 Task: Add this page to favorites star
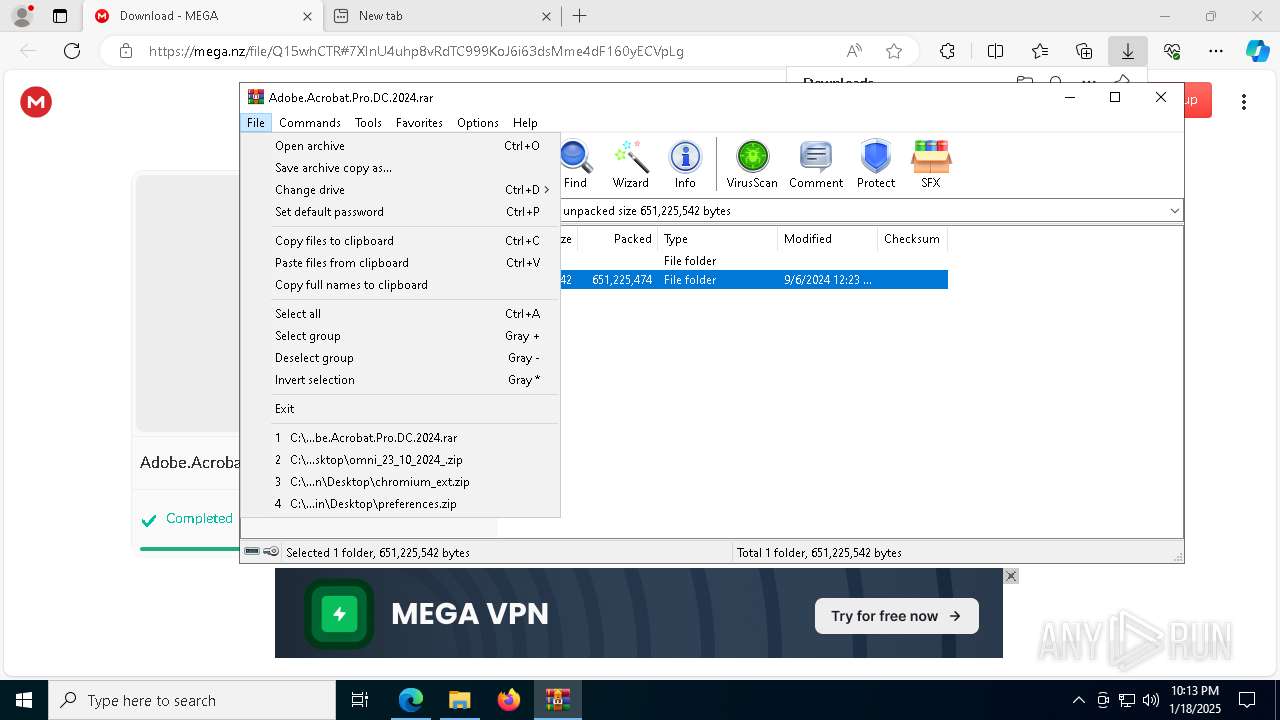point(894,51)
